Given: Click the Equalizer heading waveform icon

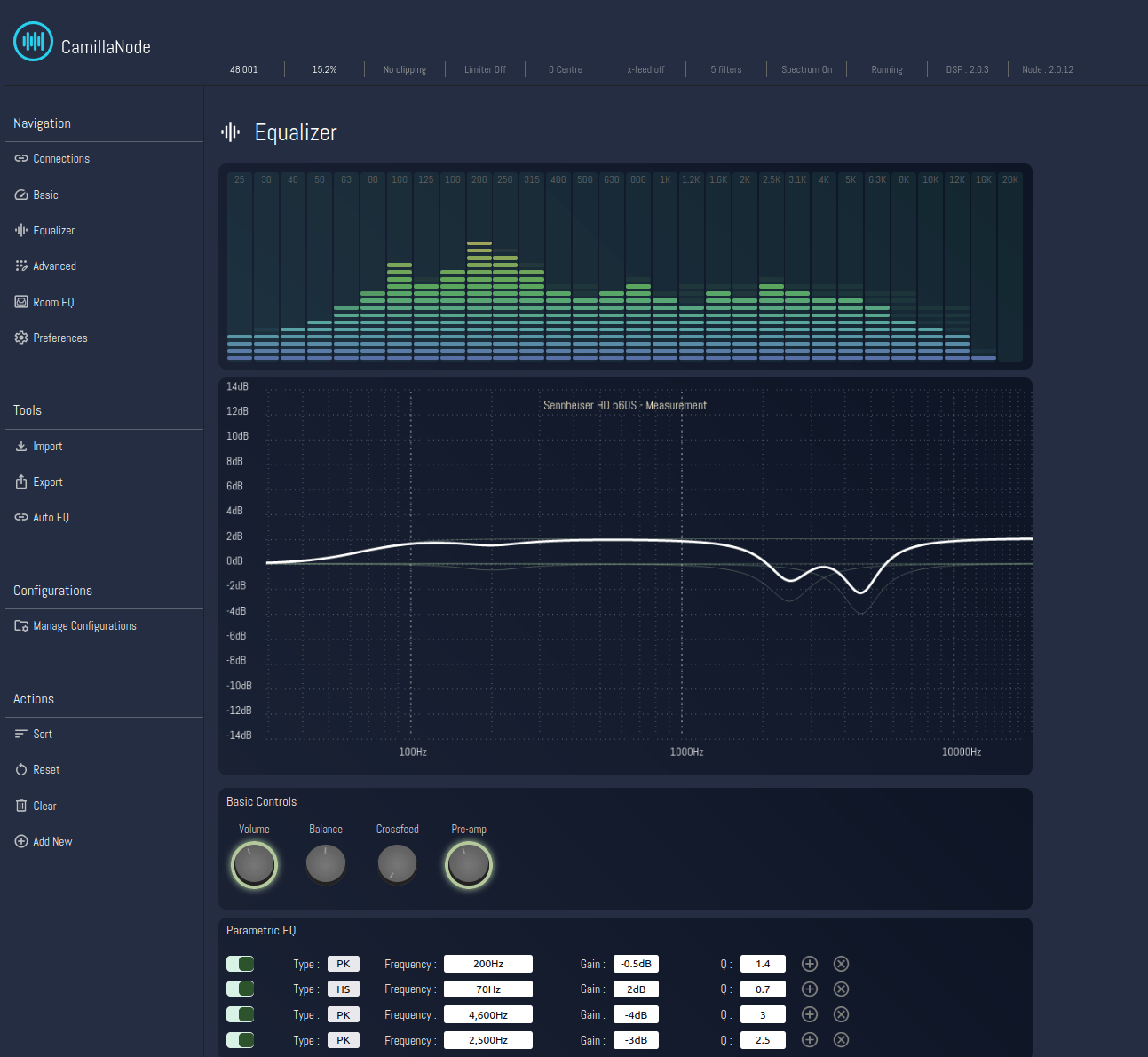Looking at the screenshot, I should click(231, 132).
